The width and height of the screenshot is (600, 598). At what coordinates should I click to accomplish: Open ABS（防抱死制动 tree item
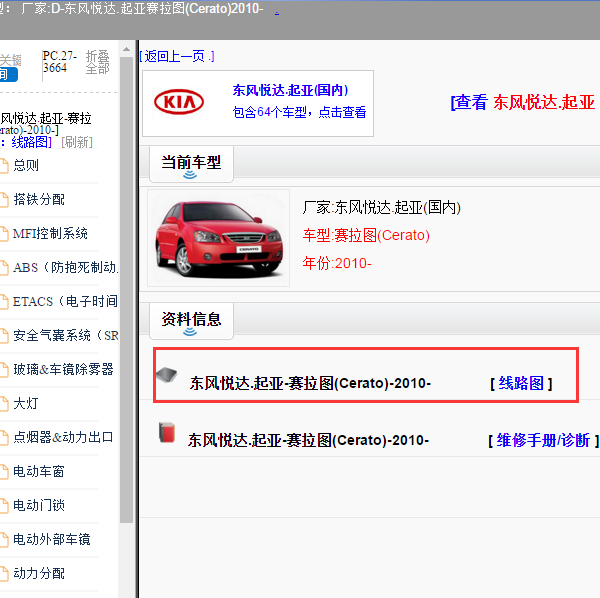(65, 267)
